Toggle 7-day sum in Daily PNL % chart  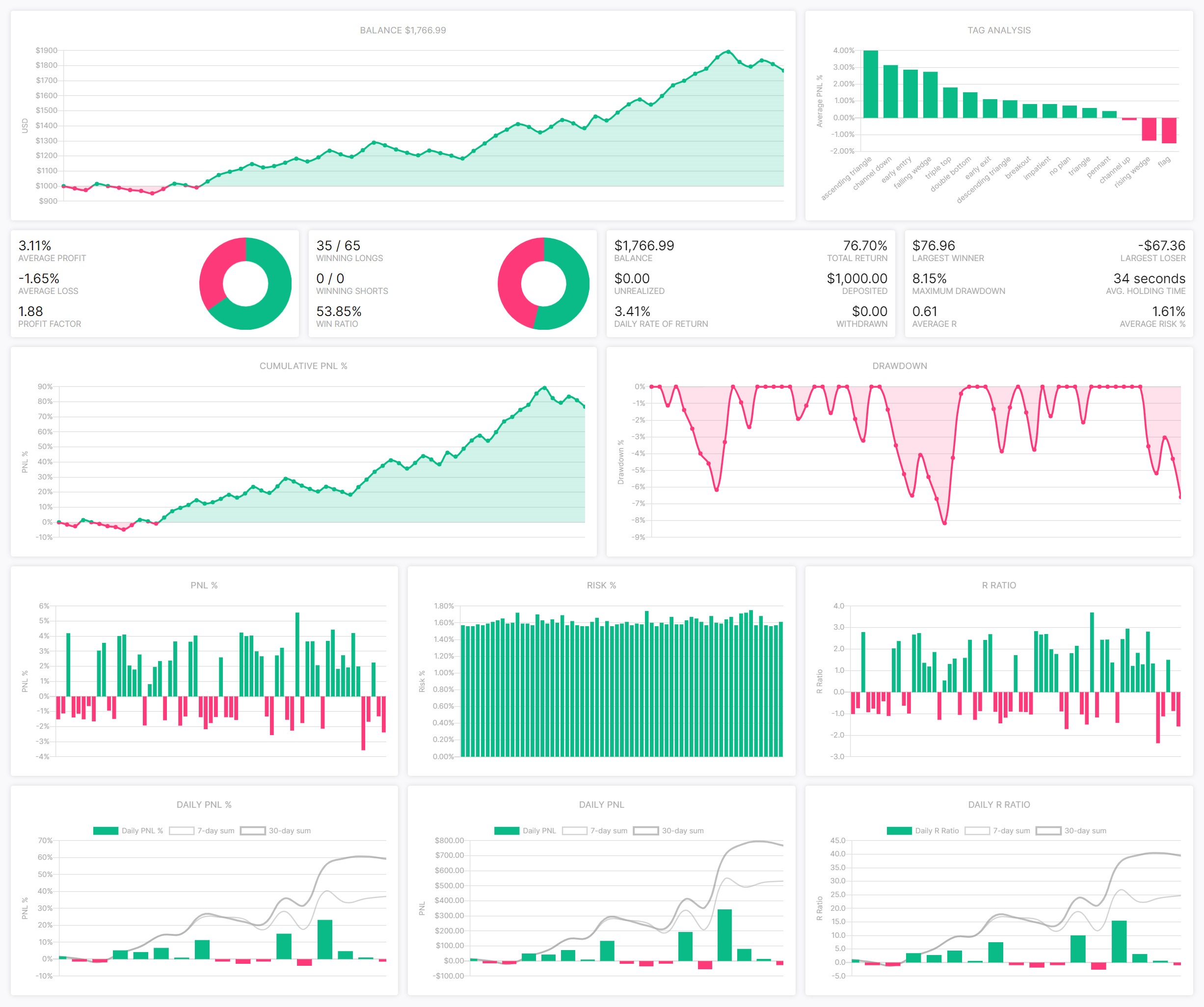tap(202, 830)
